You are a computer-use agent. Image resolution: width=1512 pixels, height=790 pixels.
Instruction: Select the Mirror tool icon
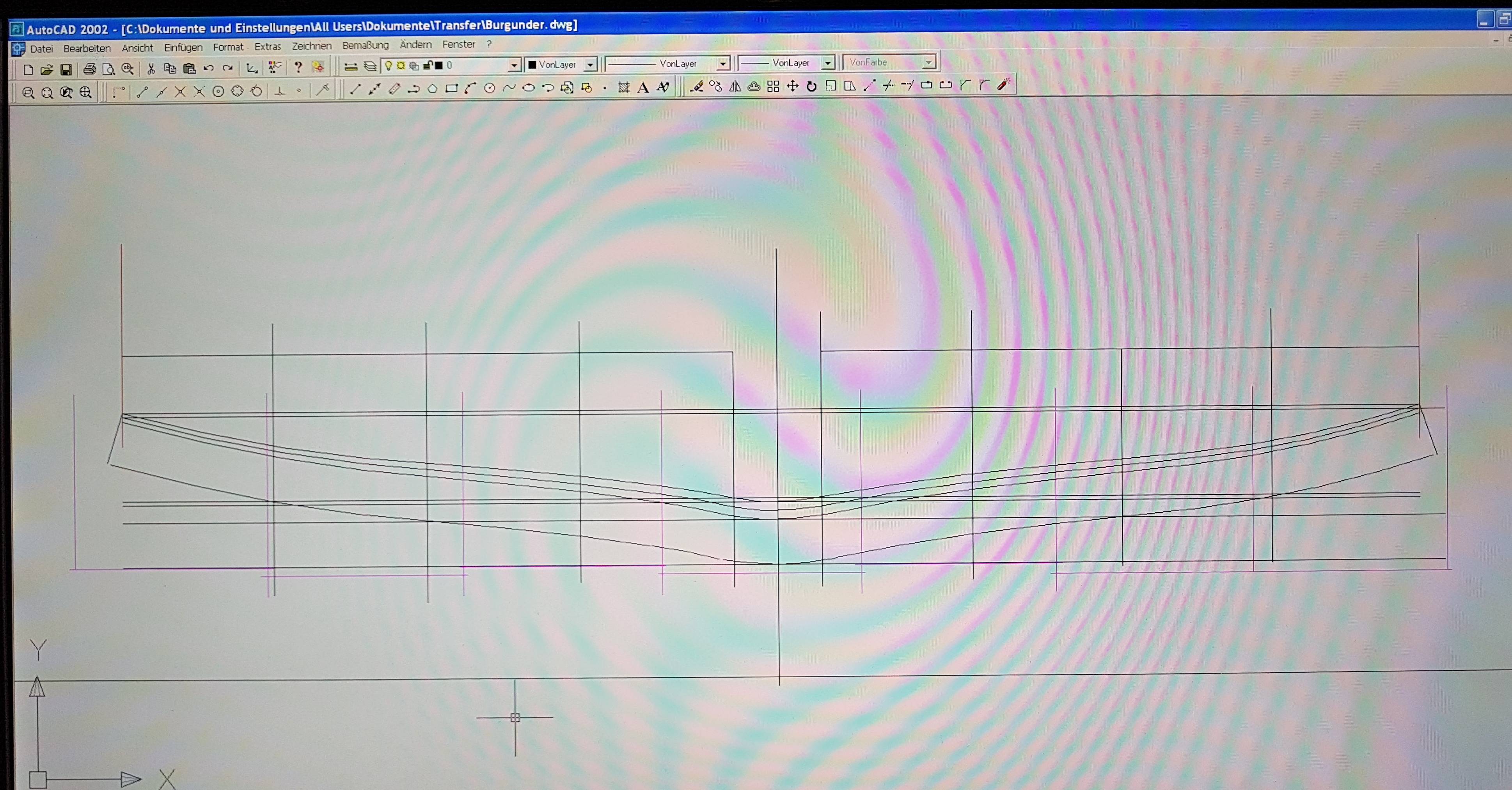pos(735,87)
